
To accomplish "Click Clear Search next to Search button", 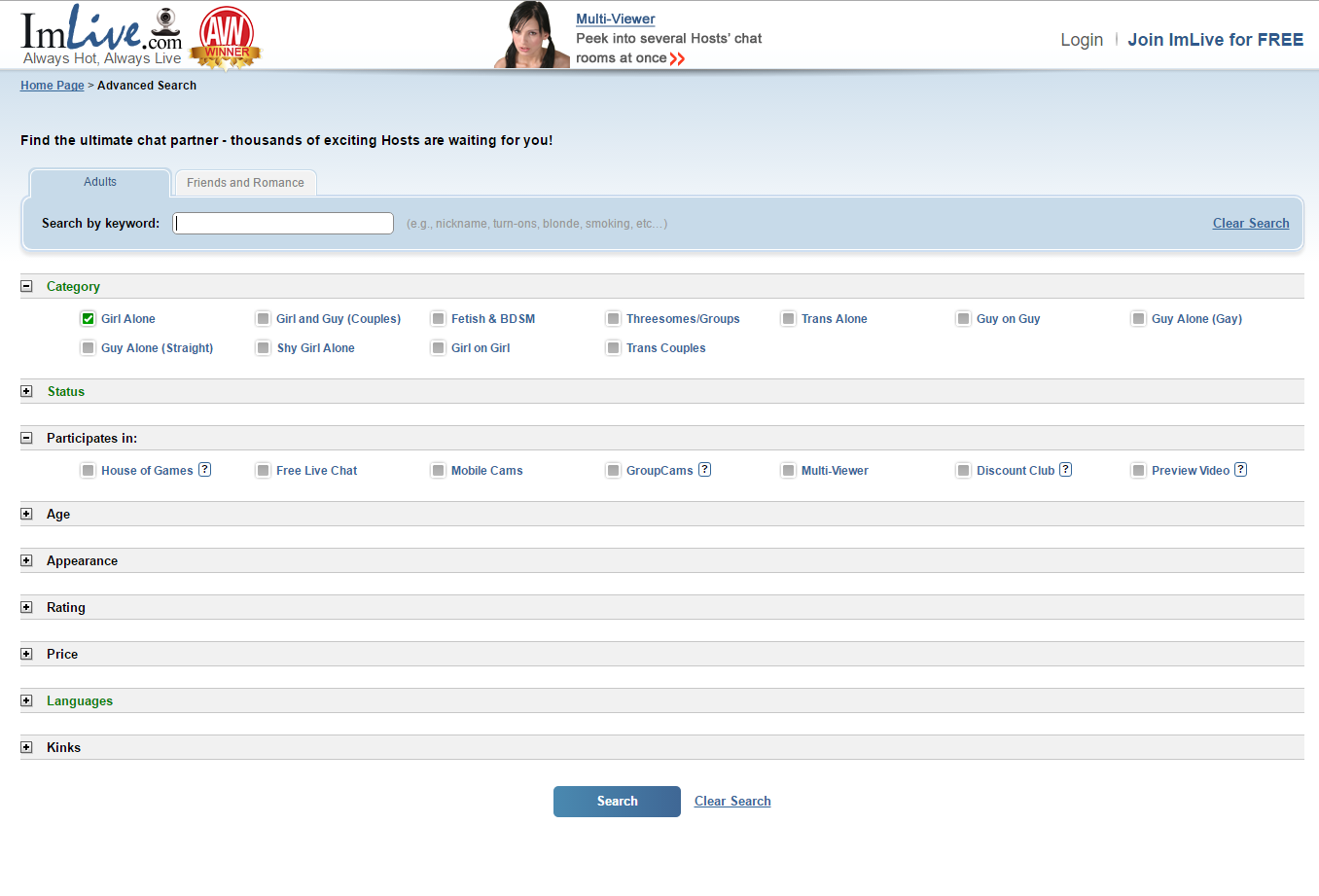I will 732,802.
